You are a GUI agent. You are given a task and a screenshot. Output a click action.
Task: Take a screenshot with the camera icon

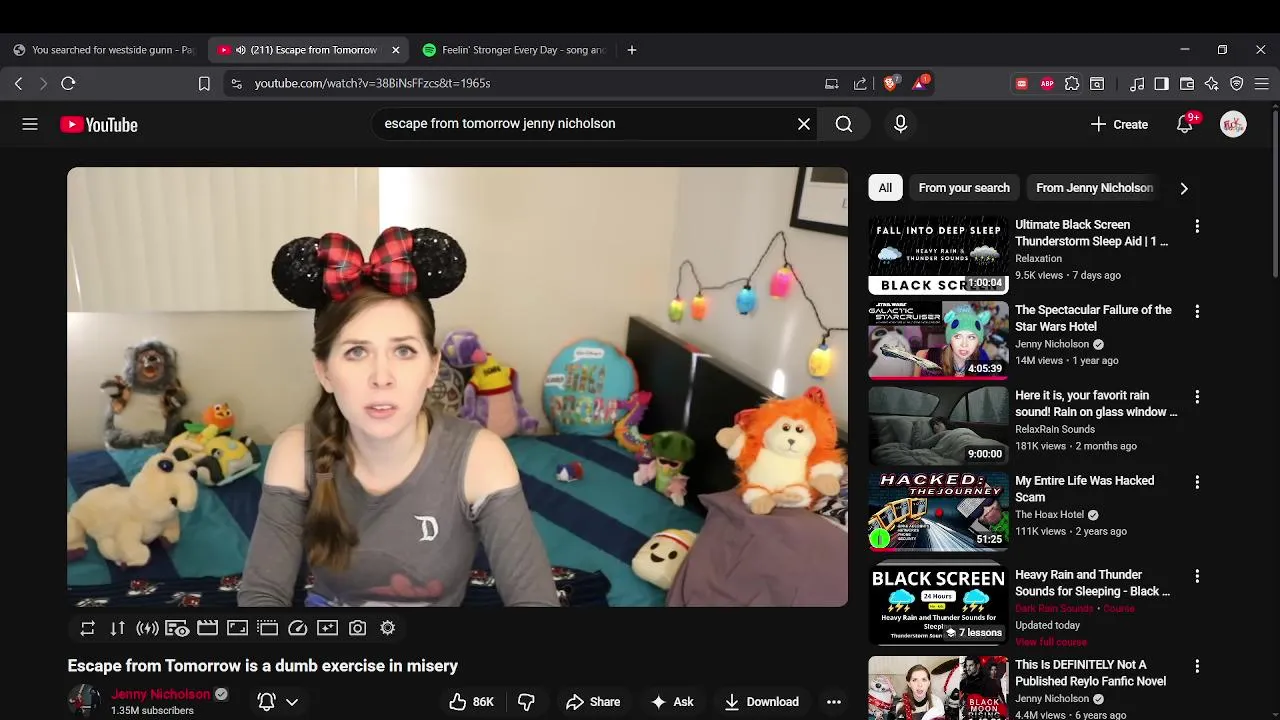click(357, 628)
